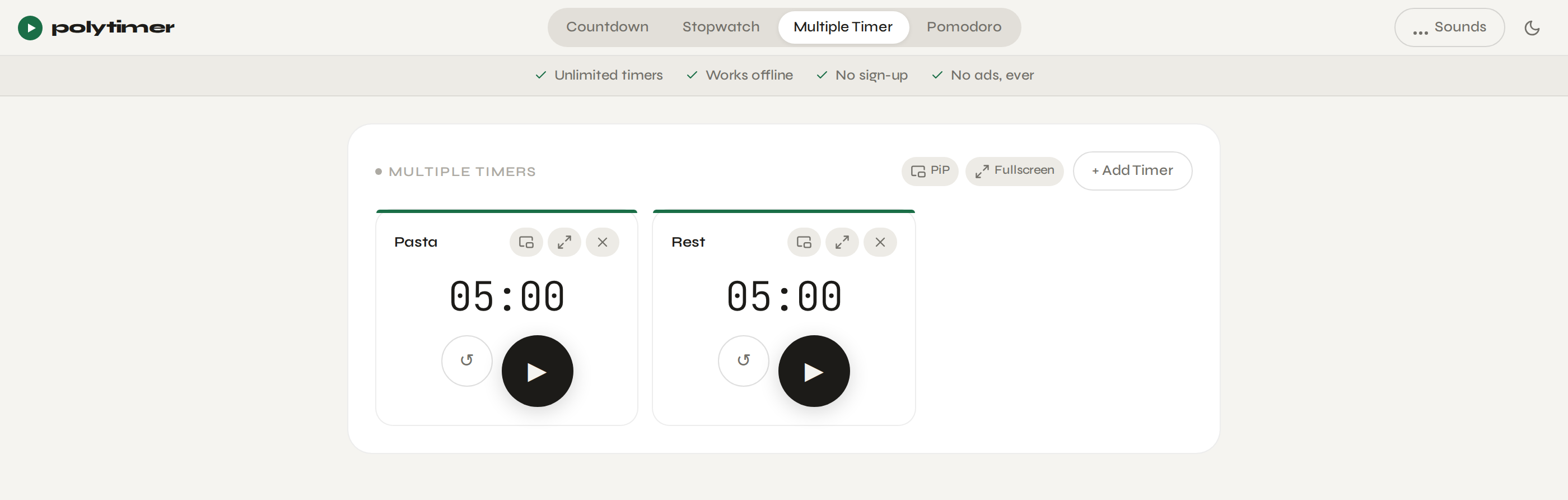Edit the Rest timer name

(x=688, y=242)
